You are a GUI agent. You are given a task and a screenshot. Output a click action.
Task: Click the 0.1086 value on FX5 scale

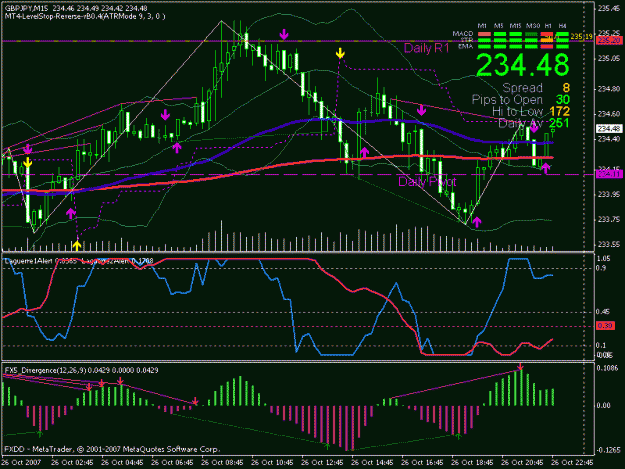[x=609, y=368]
